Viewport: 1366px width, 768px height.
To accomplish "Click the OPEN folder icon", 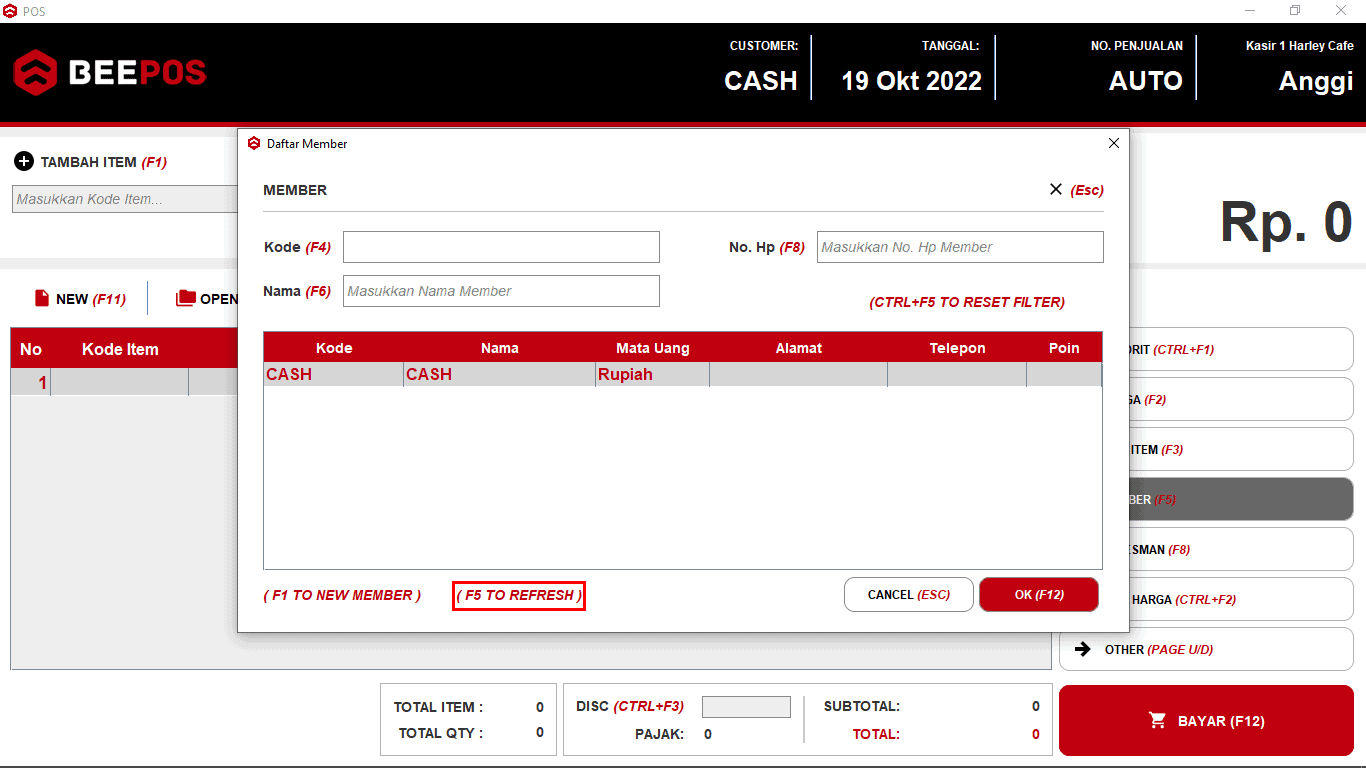I will click(186, 298).
